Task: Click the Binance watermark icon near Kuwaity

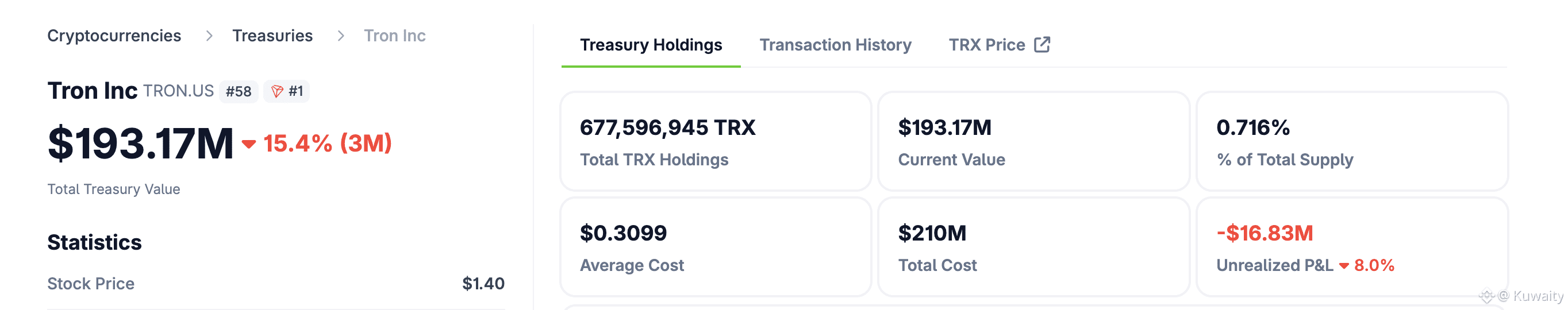Action: (x=1487, y=296)
